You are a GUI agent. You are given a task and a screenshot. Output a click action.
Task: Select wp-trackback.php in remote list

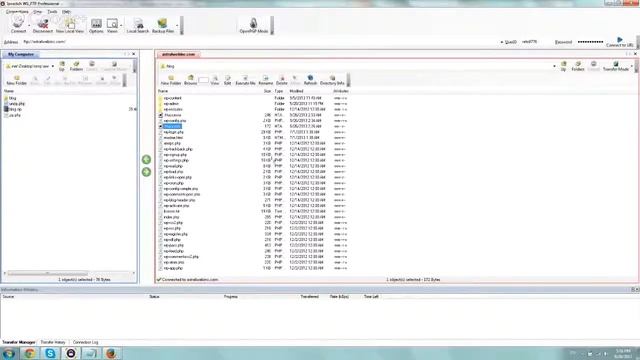(178, 149)
